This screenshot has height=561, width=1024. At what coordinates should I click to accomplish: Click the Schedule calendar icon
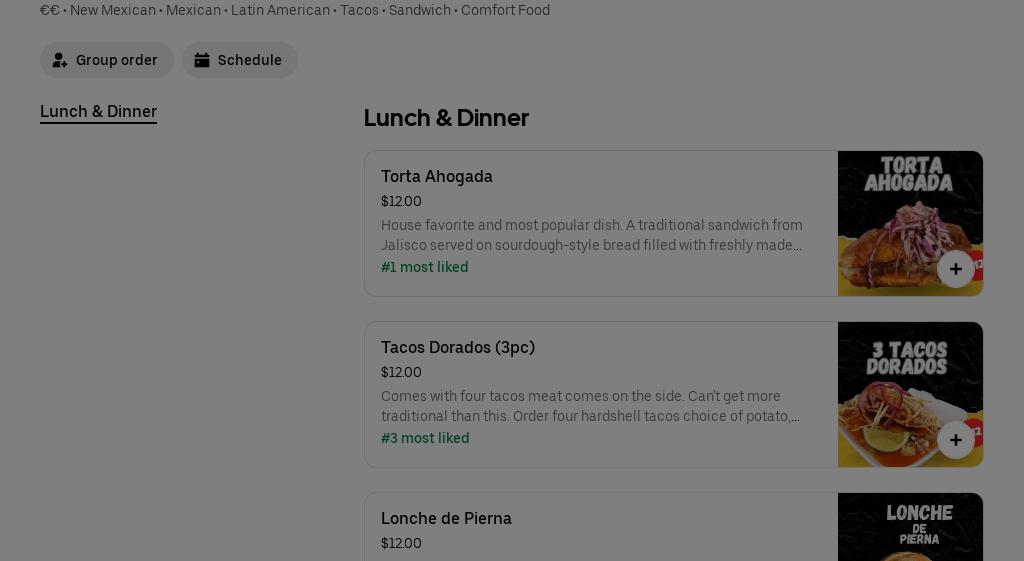coord(202,60)
